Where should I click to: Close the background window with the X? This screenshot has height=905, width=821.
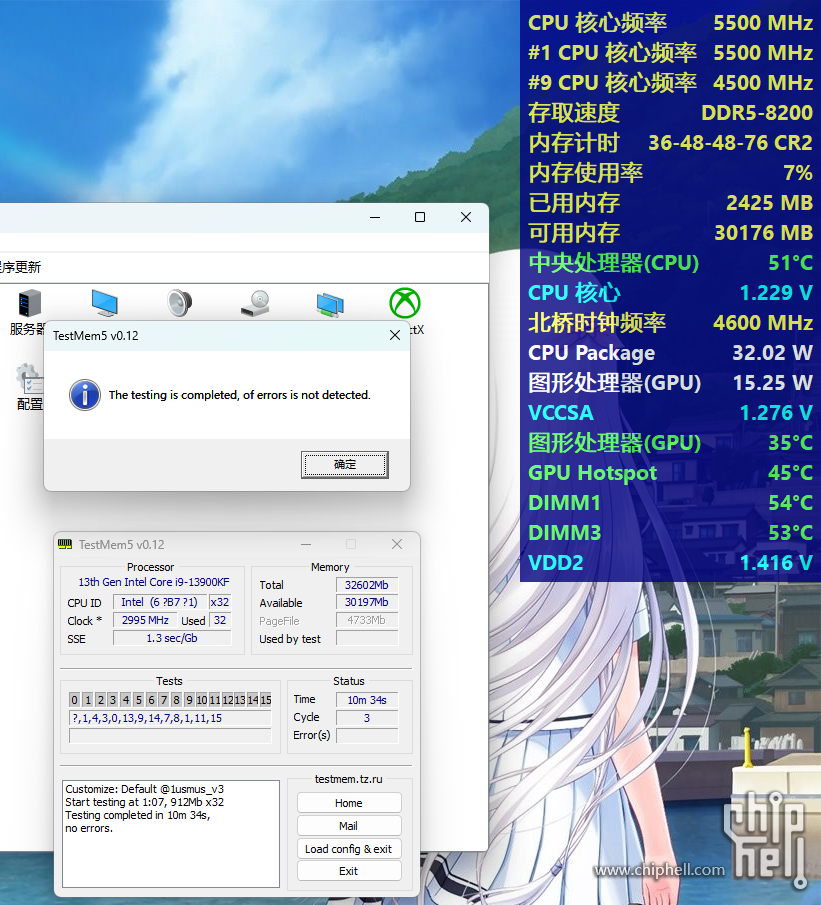tap(466, 217)
